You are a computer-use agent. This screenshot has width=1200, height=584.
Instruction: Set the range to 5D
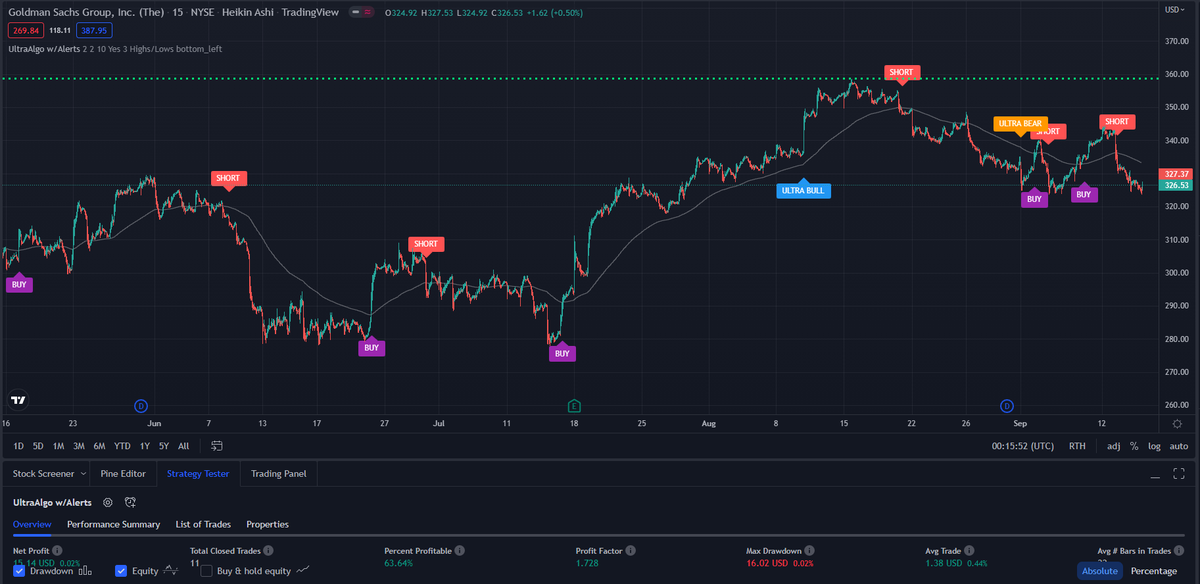[x=38, y=446]
